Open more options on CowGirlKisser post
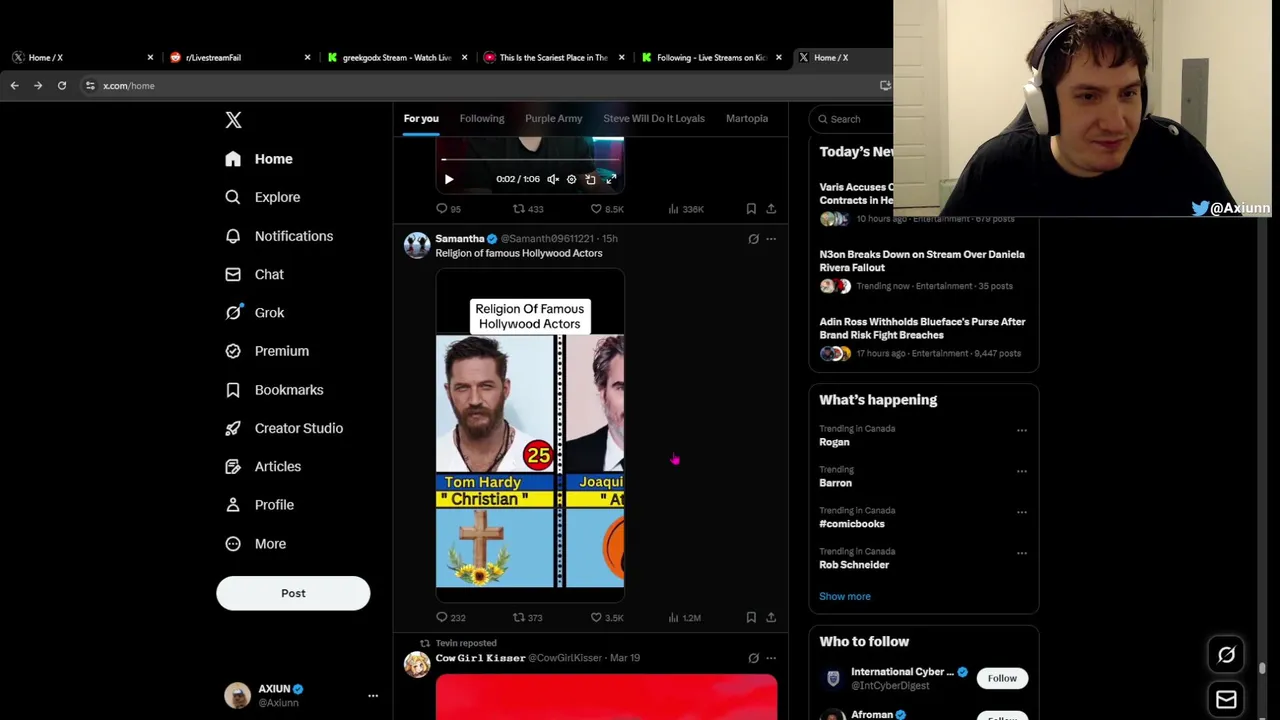This screenshot has height=720, width=1280. 771,658
